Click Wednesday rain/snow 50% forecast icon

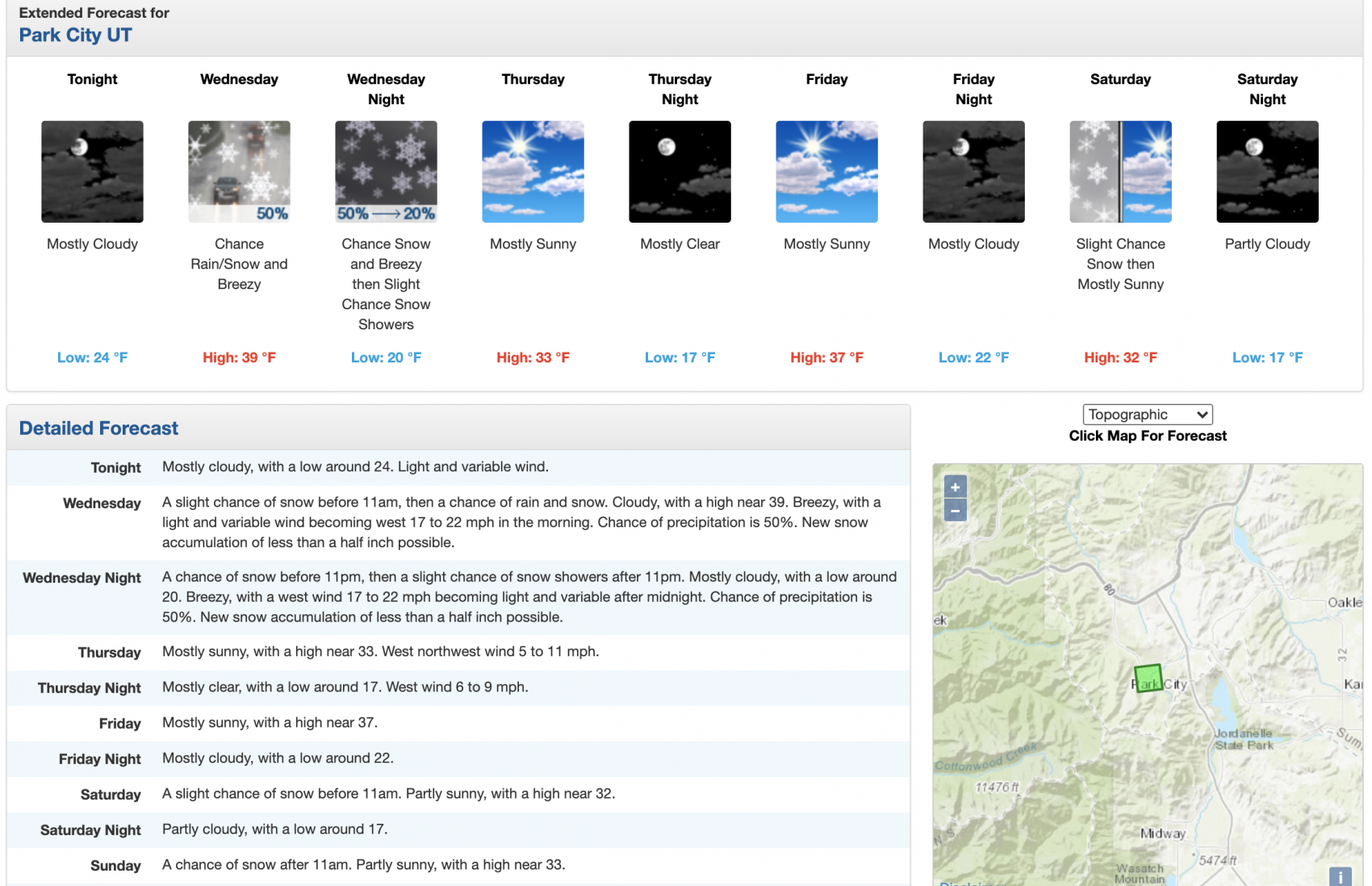click(x=239, y=172)
